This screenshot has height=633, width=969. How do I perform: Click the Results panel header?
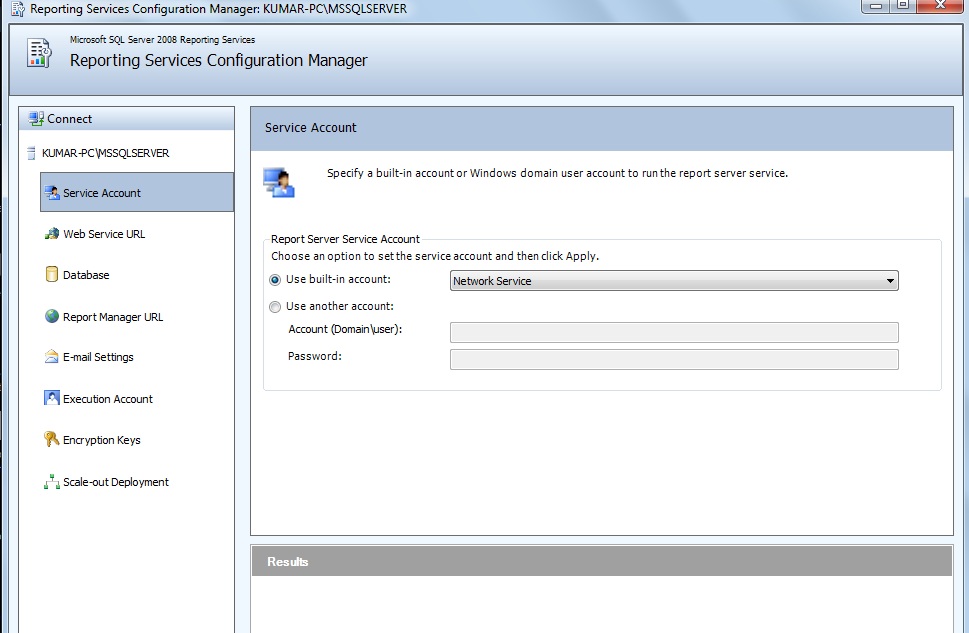coord(601,561)
